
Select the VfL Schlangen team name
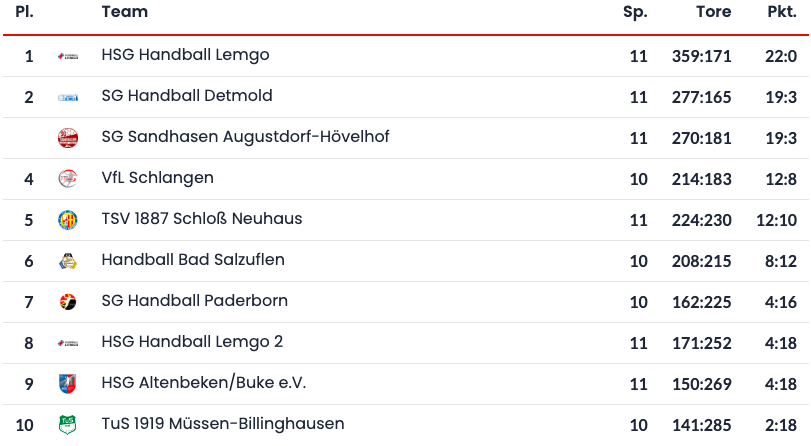pyautogui.click(x=157, y=178)
